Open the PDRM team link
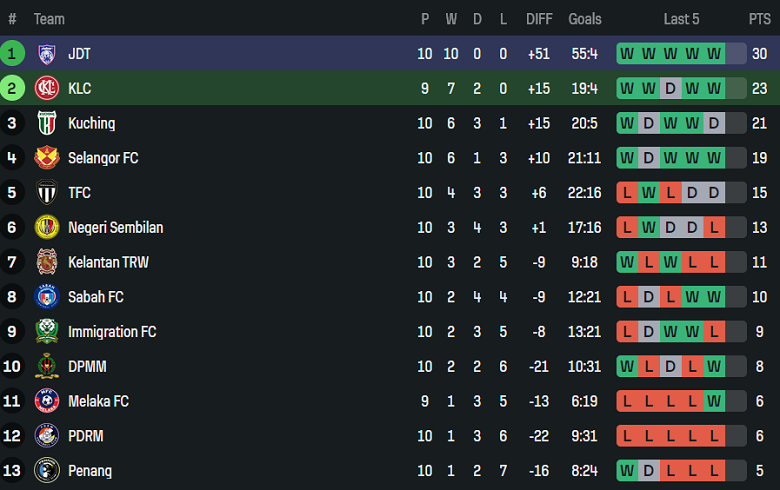This screenshot has height=490, width=780. point(86,436)
